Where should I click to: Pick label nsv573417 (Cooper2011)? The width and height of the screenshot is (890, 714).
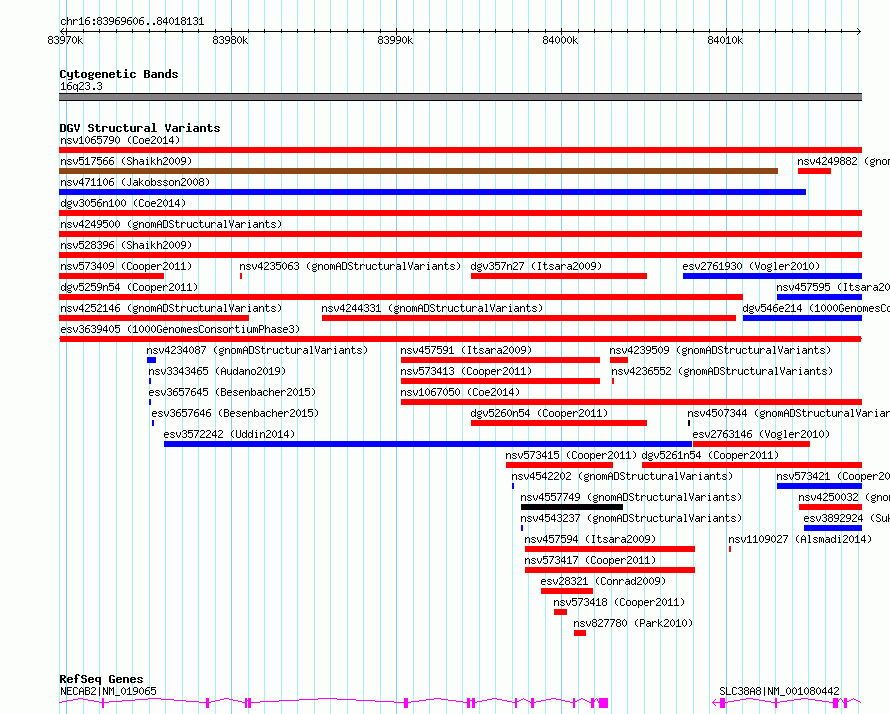coord(590,560)
